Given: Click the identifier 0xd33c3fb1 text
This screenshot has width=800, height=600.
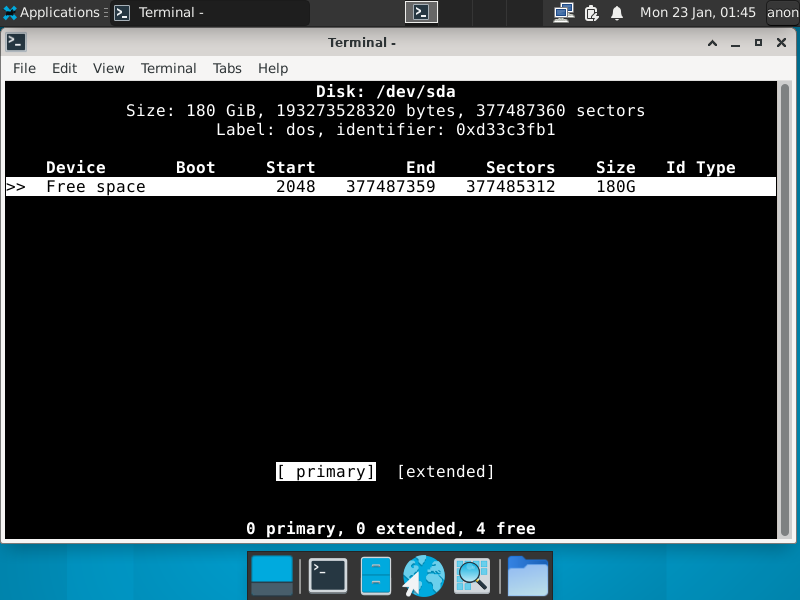Looking at the screenshot, I should 506,130.
